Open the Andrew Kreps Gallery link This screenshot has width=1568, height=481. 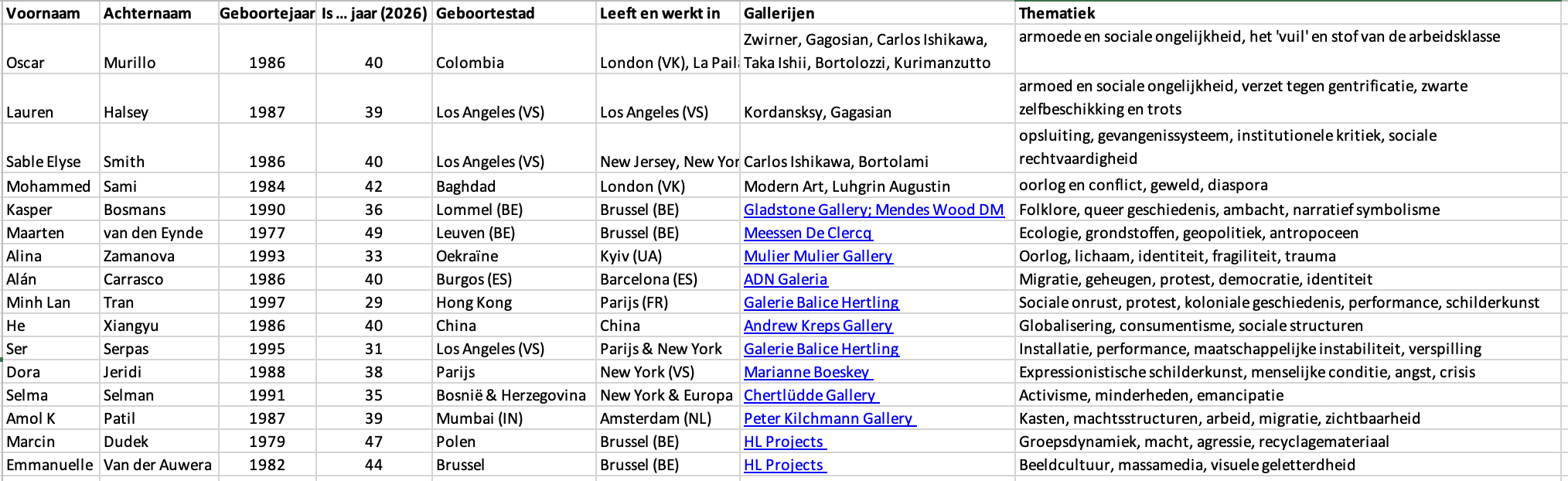click(818, 326)
